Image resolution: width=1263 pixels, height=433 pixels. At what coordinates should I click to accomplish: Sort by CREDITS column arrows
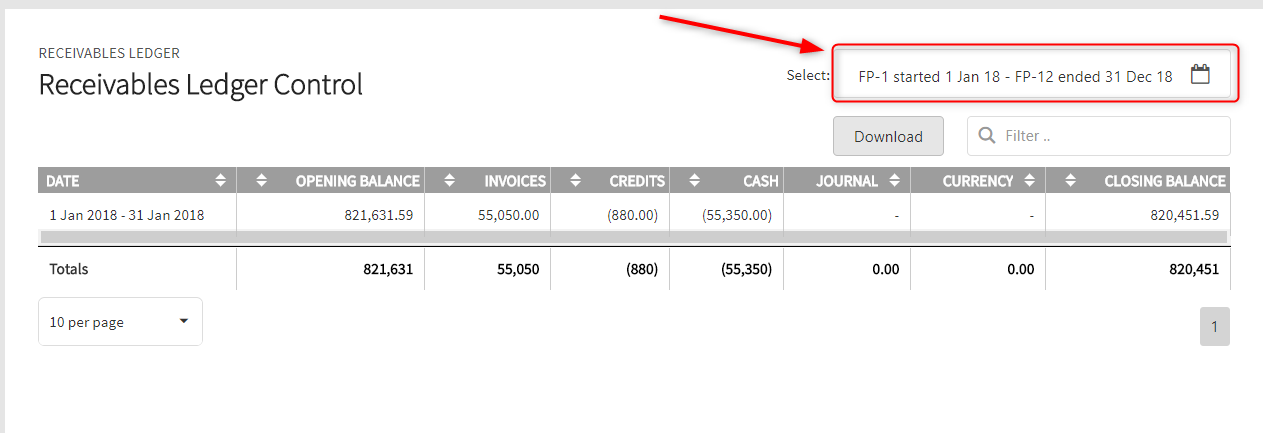575,181
